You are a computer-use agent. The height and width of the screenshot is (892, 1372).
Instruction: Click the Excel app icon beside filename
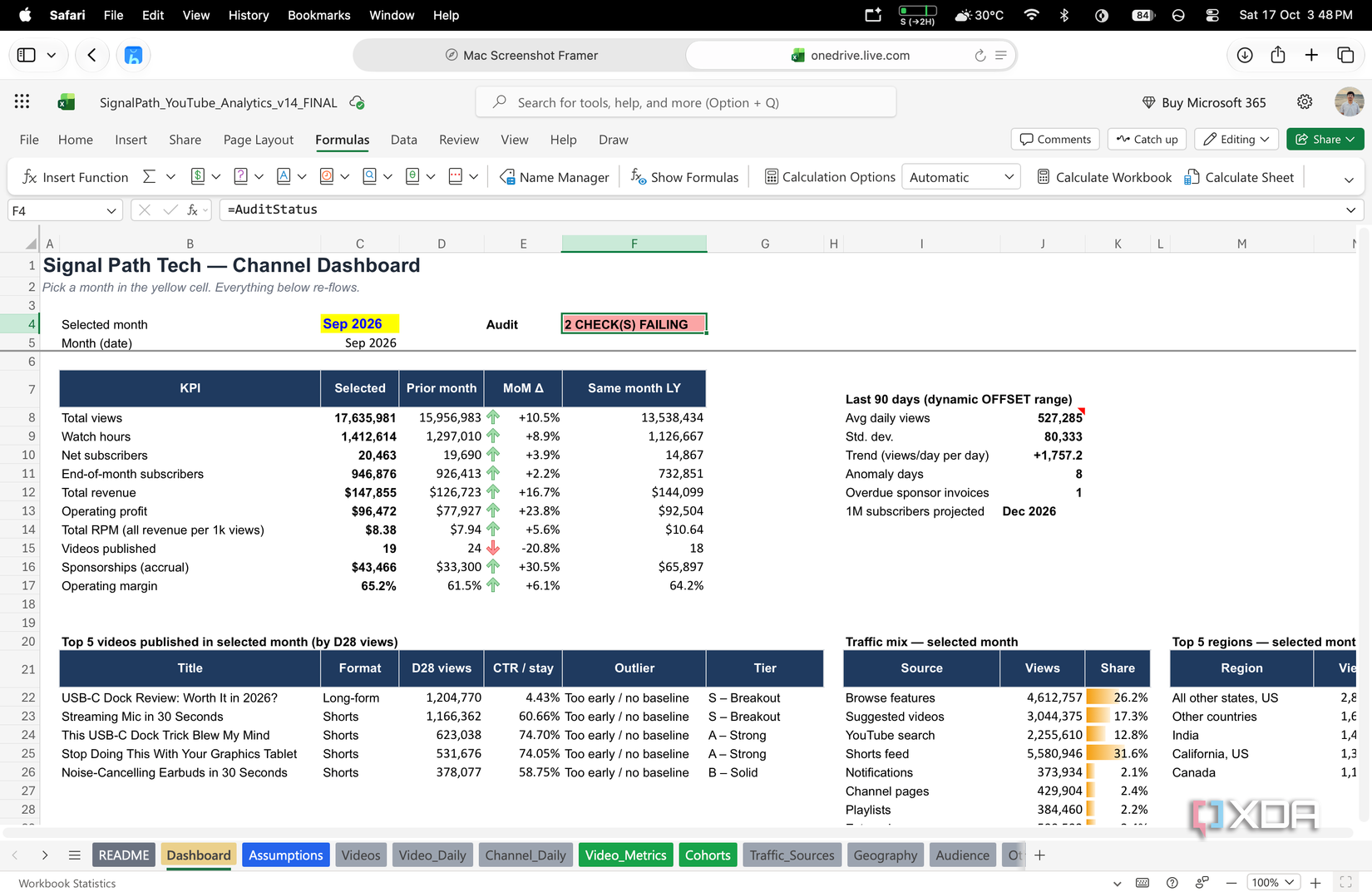click(x=67, y=102)
